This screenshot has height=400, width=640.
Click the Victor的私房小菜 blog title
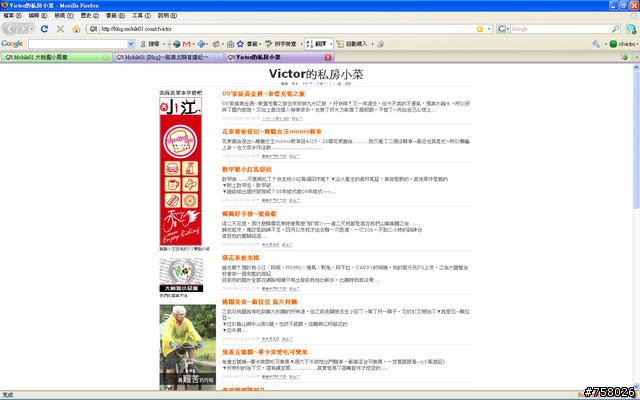(316, 74)
